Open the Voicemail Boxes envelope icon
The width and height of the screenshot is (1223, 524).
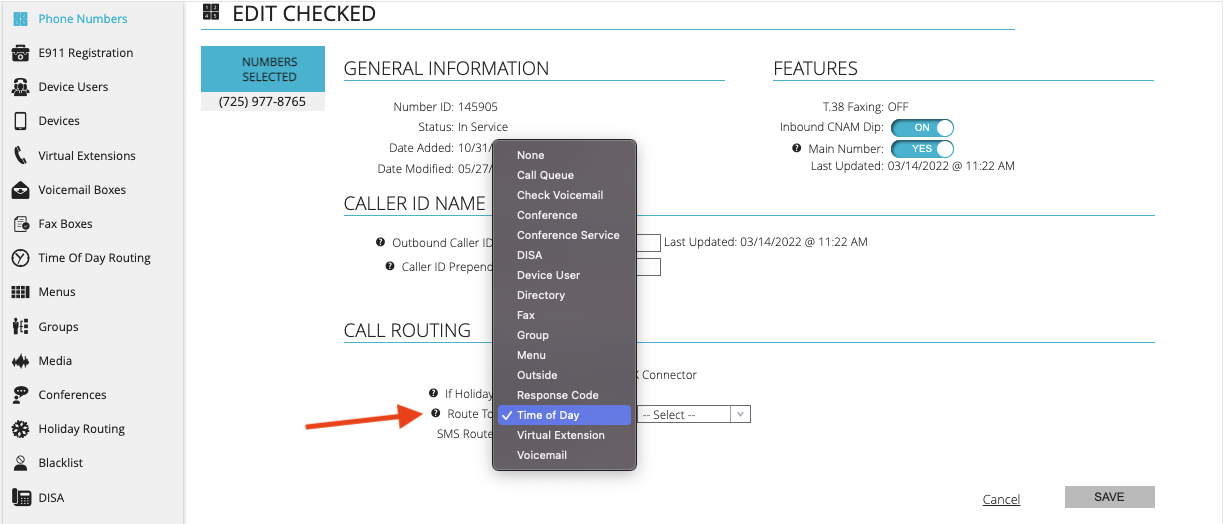coord(20,189)
